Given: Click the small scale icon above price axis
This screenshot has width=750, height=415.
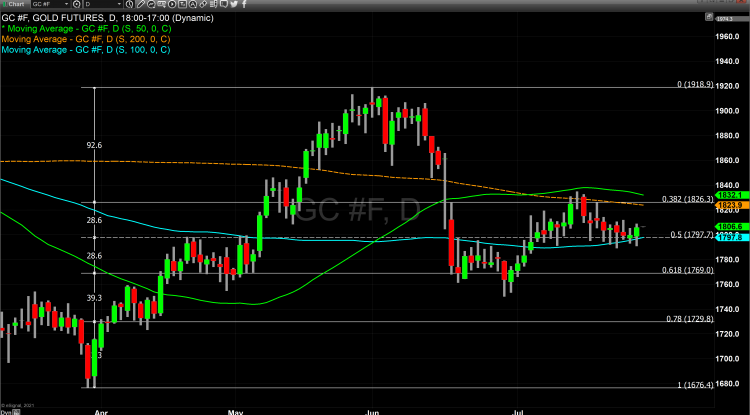Looking at the screenshot, I should (x=708, y=16).
